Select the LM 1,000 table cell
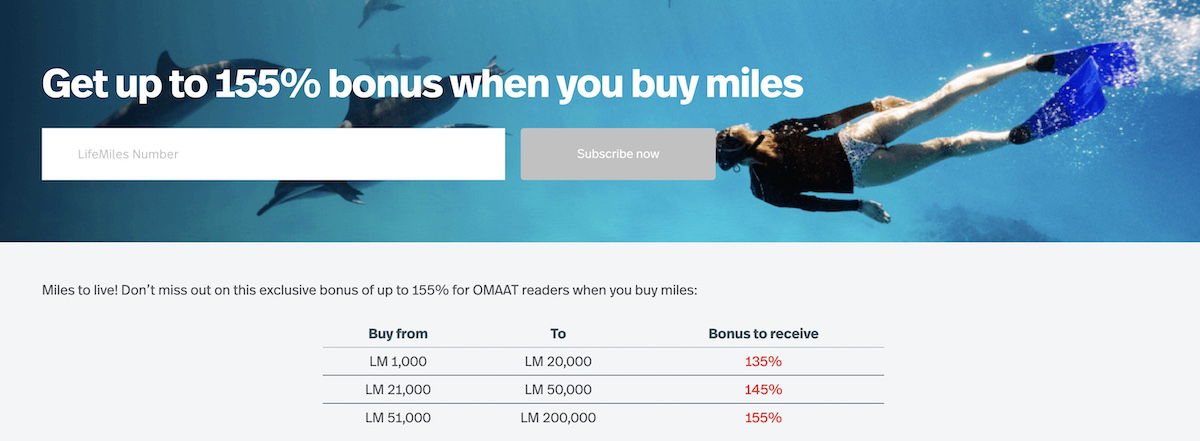The image size is (1200, 441). point(398,361)
